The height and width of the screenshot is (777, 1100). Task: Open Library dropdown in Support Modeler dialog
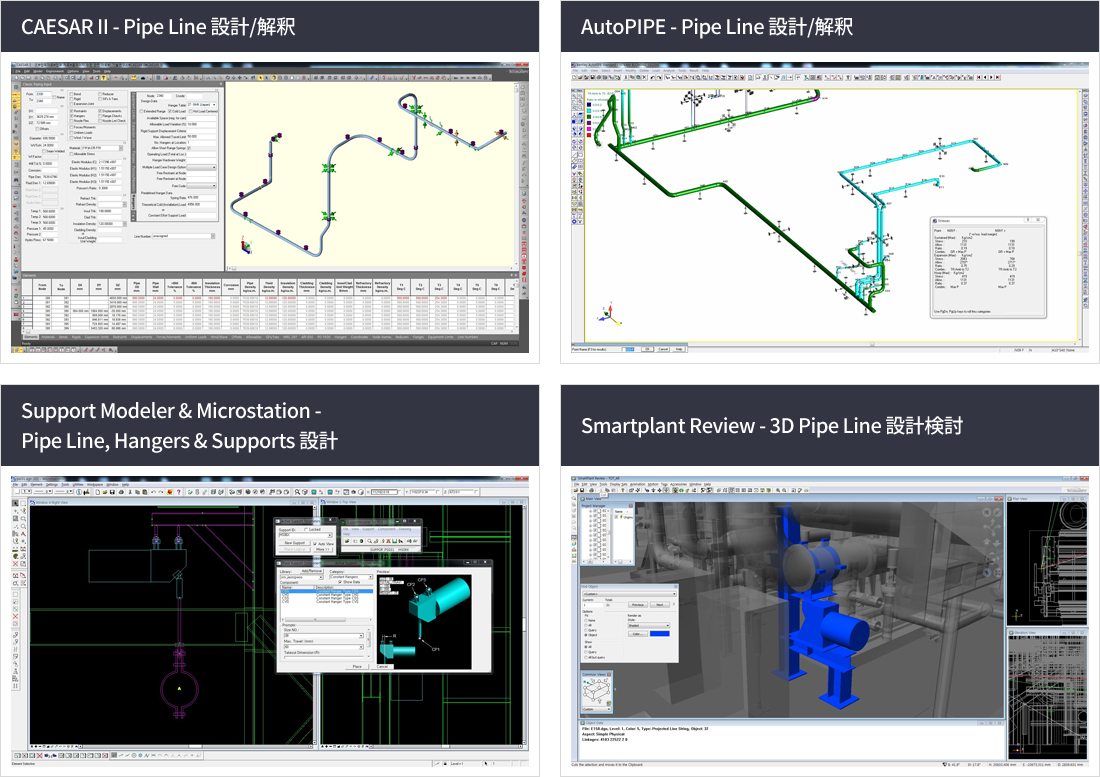pyautogui.click(x=302, y=577)
